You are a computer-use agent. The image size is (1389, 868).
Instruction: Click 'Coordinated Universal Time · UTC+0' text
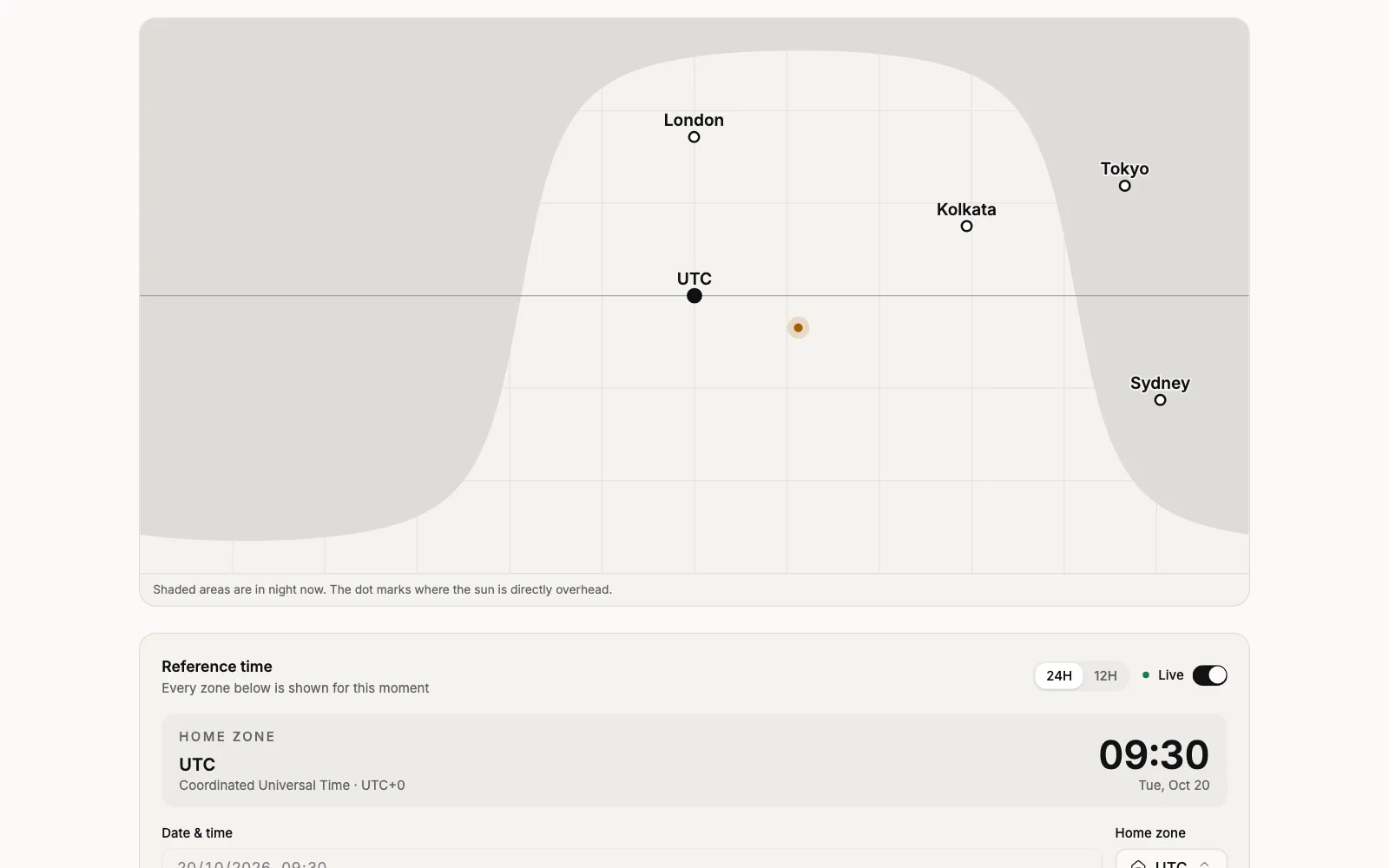(x=292, y=786)
